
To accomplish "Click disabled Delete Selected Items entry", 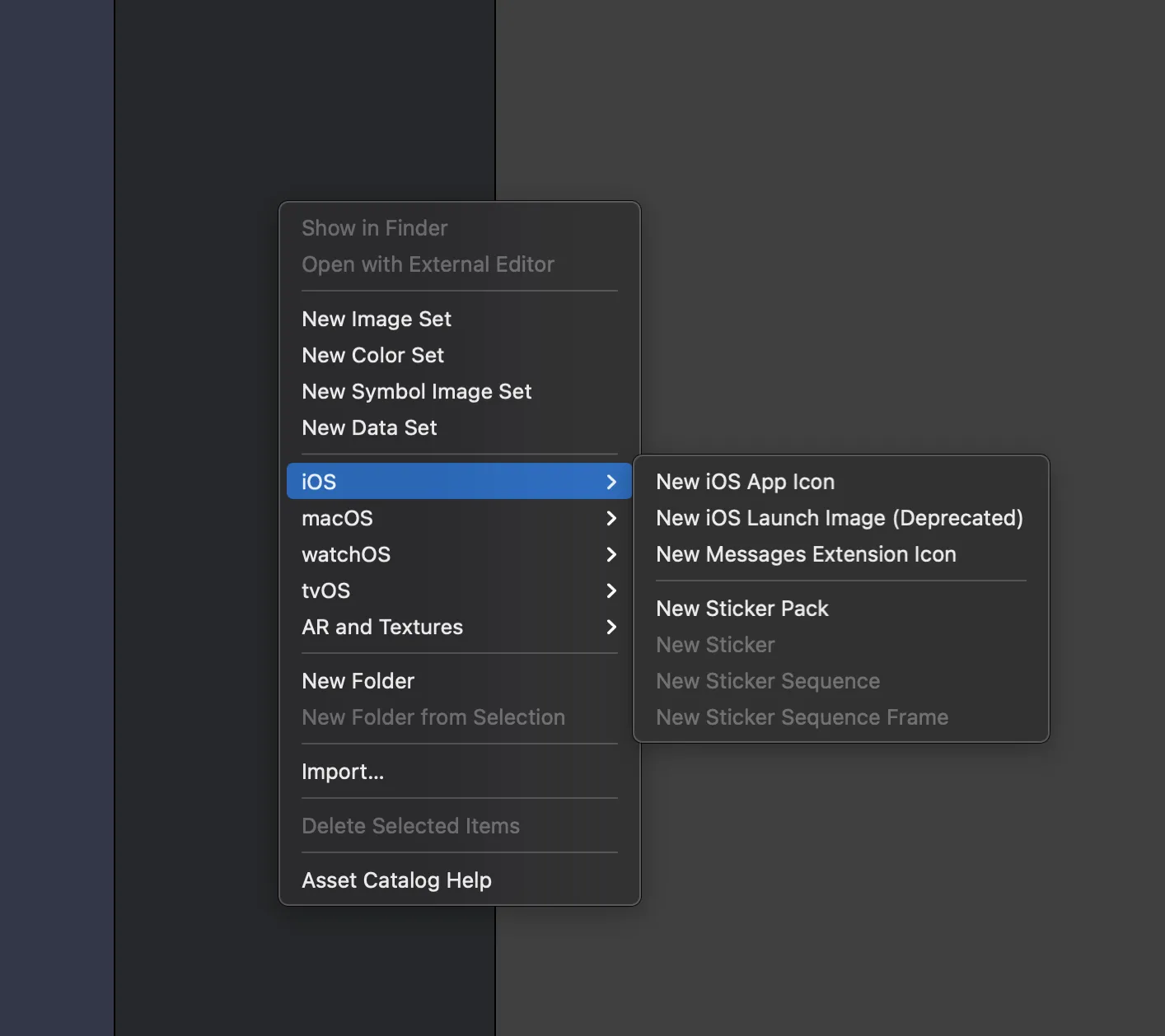I will click(x=460, y=826).
